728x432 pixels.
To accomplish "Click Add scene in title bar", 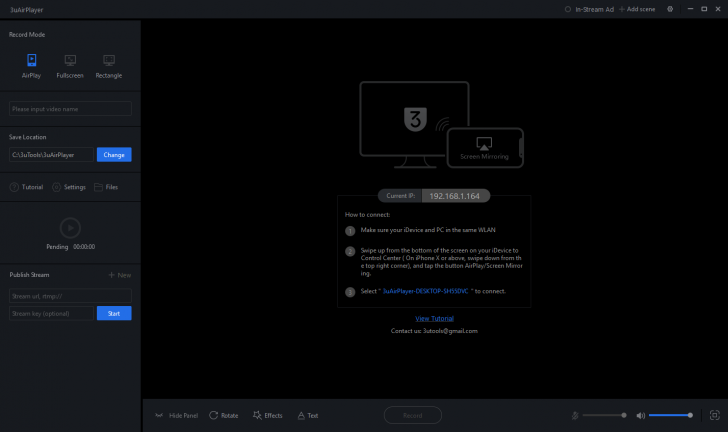I will (x=637, y=9).
